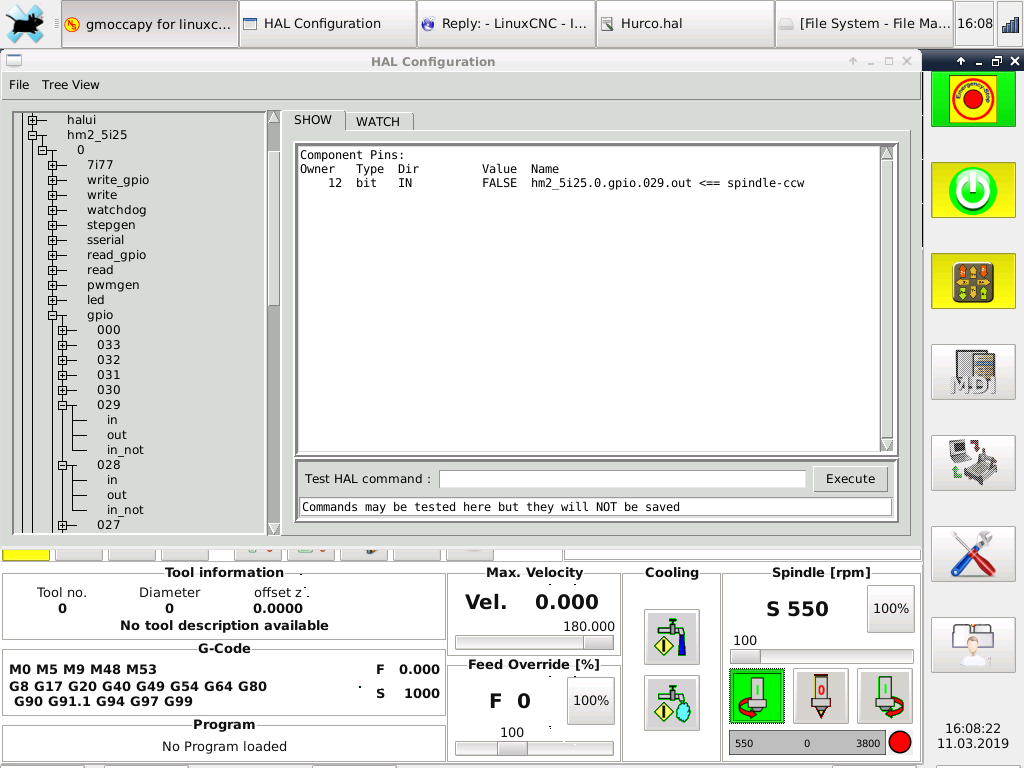The height and width of the screenshot is (768, 1024).
Task: Switch to File System file manager taskbar window
Action: [x=865, y=24]
